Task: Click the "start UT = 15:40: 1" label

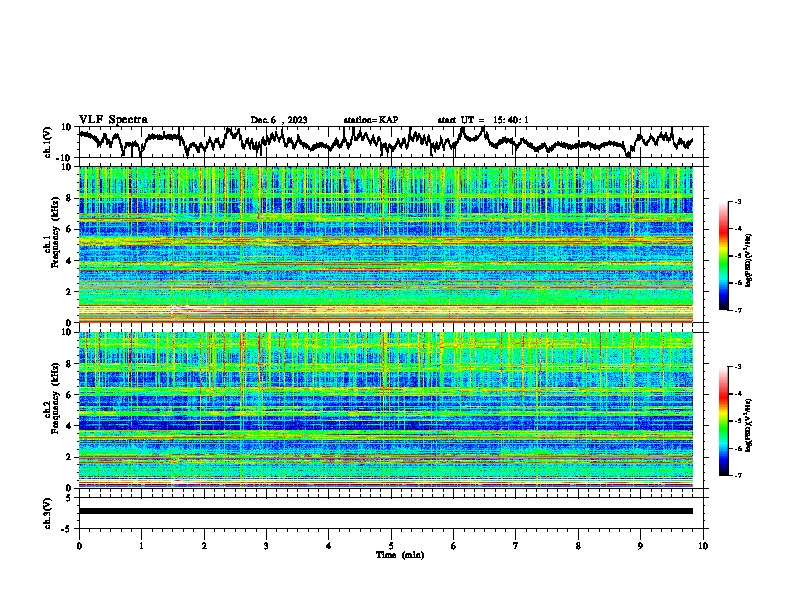Action: pyautogui.click(x=483, y=120)
